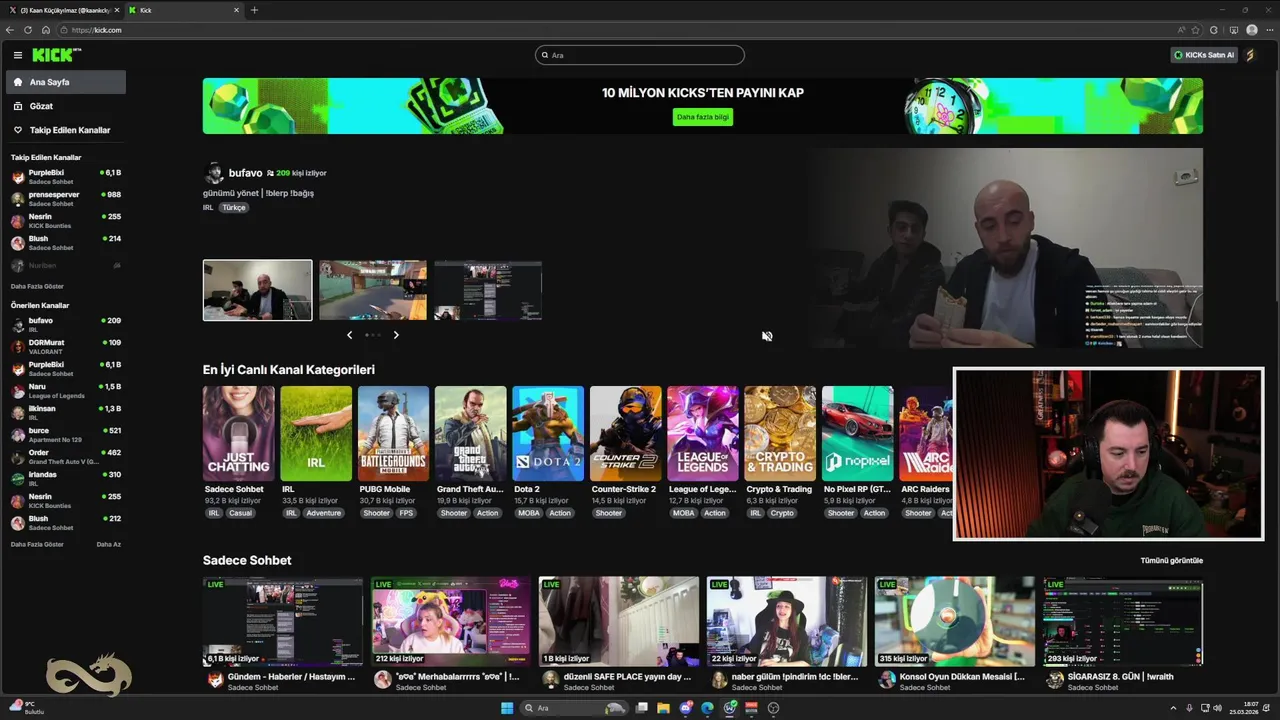Open No Pixel RP category
1280x720 pixels.
coord(857,434)
